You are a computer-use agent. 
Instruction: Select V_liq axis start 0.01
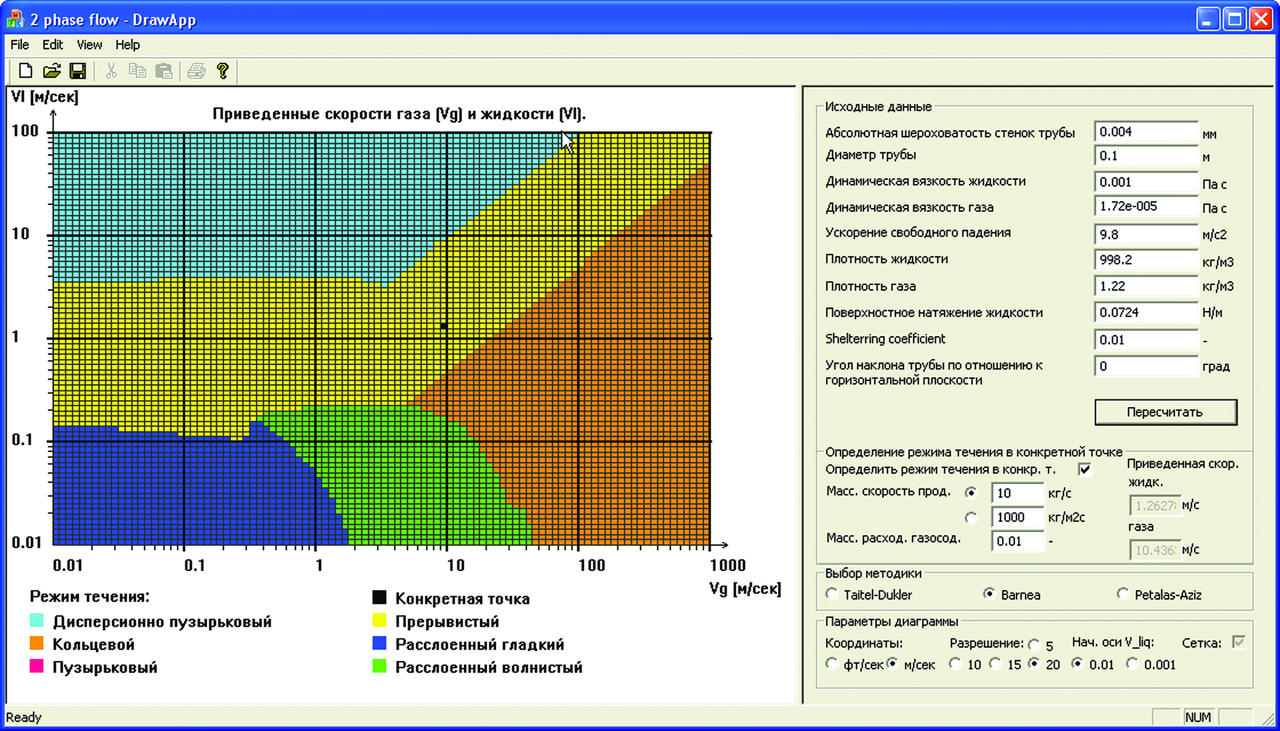(1078, 665)
